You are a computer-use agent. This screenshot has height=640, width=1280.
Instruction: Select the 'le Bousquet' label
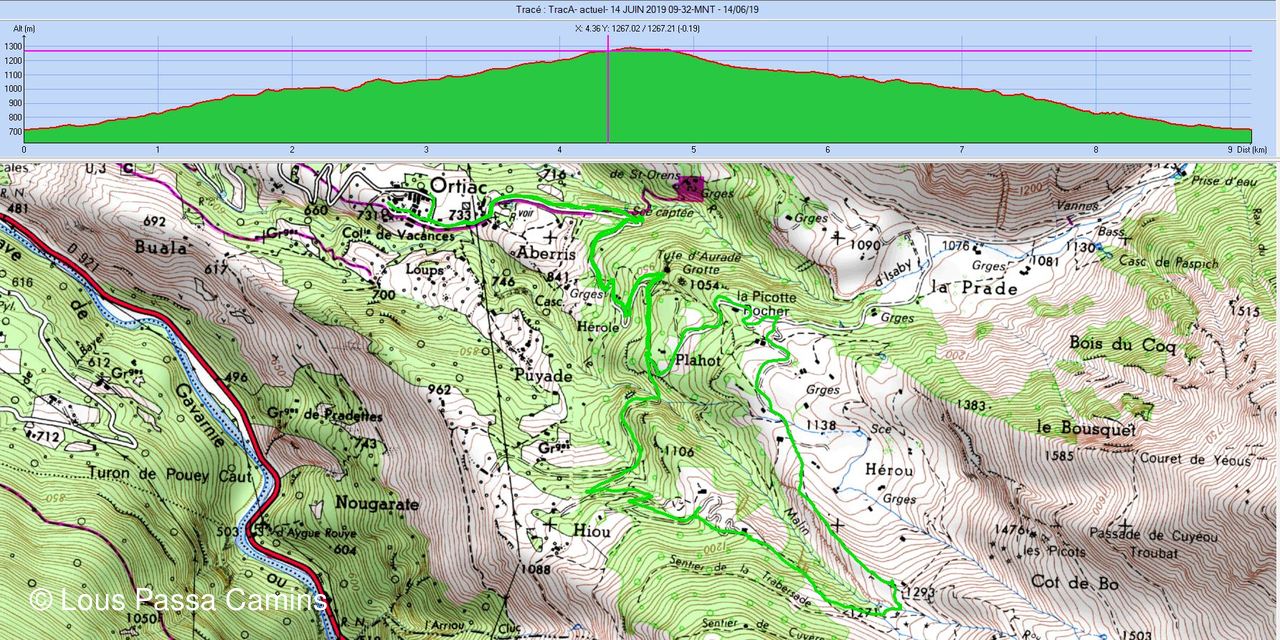click(1086, 427)
